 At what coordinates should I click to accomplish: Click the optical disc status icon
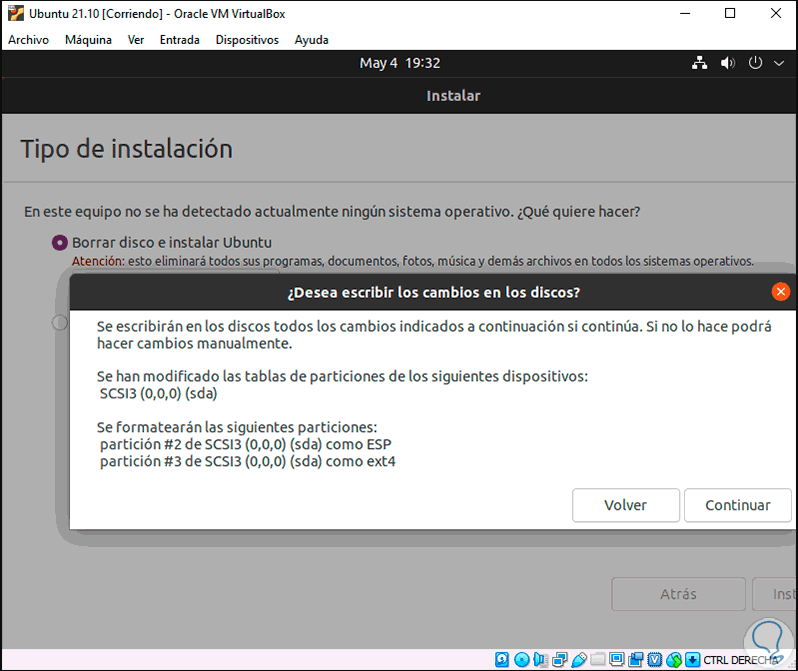click(522, 660)
